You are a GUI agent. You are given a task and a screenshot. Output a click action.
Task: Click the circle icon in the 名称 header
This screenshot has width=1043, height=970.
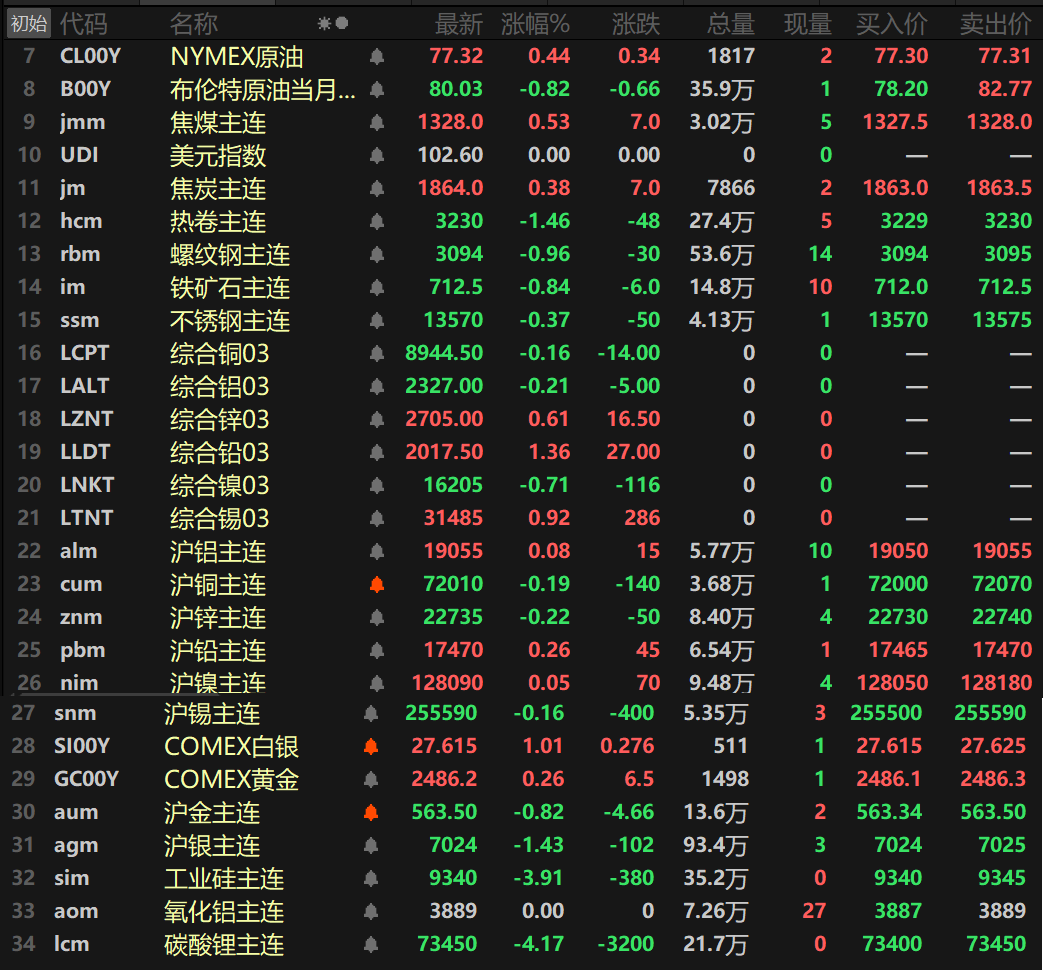click(341, 23)
